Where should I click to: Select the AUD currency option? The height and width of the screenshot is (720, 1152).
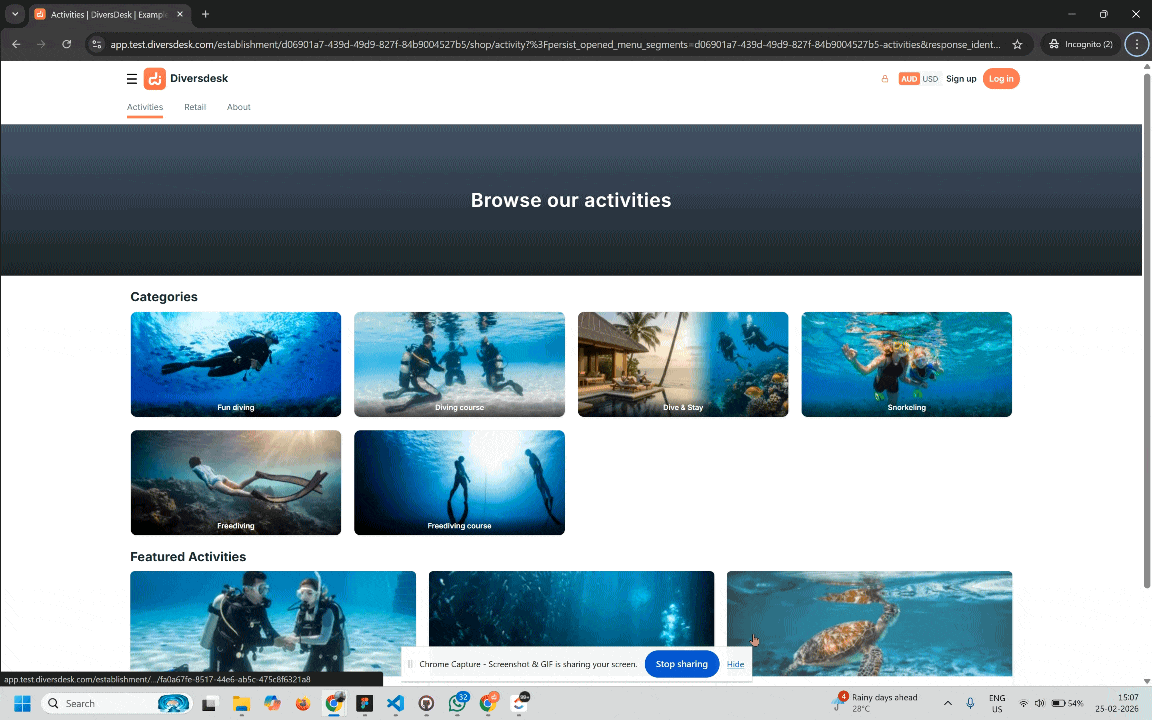point(909,78)
